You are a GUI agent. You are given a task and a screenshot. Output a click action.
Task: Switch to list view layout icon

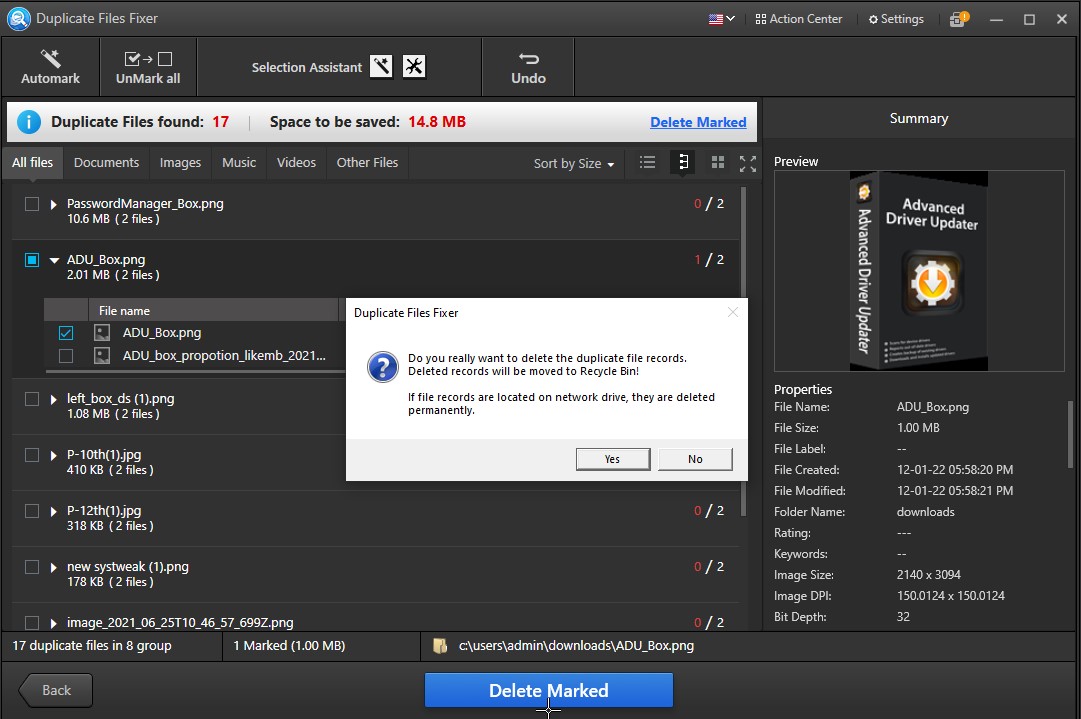click(648, 162)
